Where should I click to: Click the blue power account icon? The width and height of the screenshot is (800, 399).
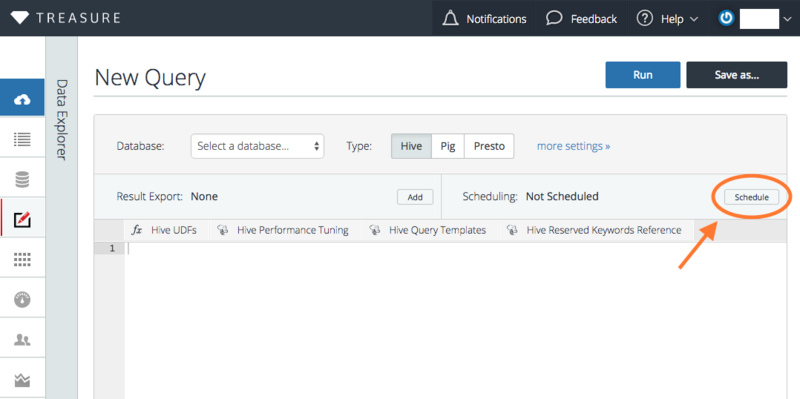(726, 18)
